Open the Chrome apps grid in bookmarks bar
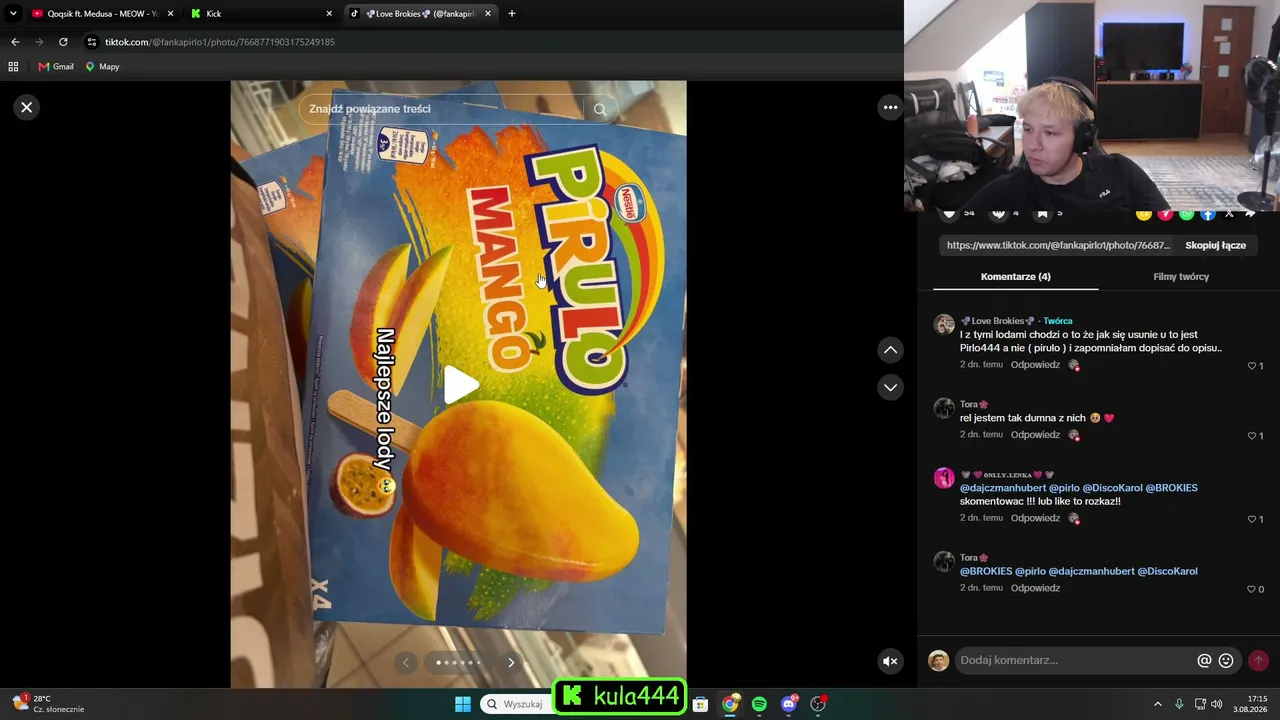This screenshot has height=720, width=1280. 13,67
